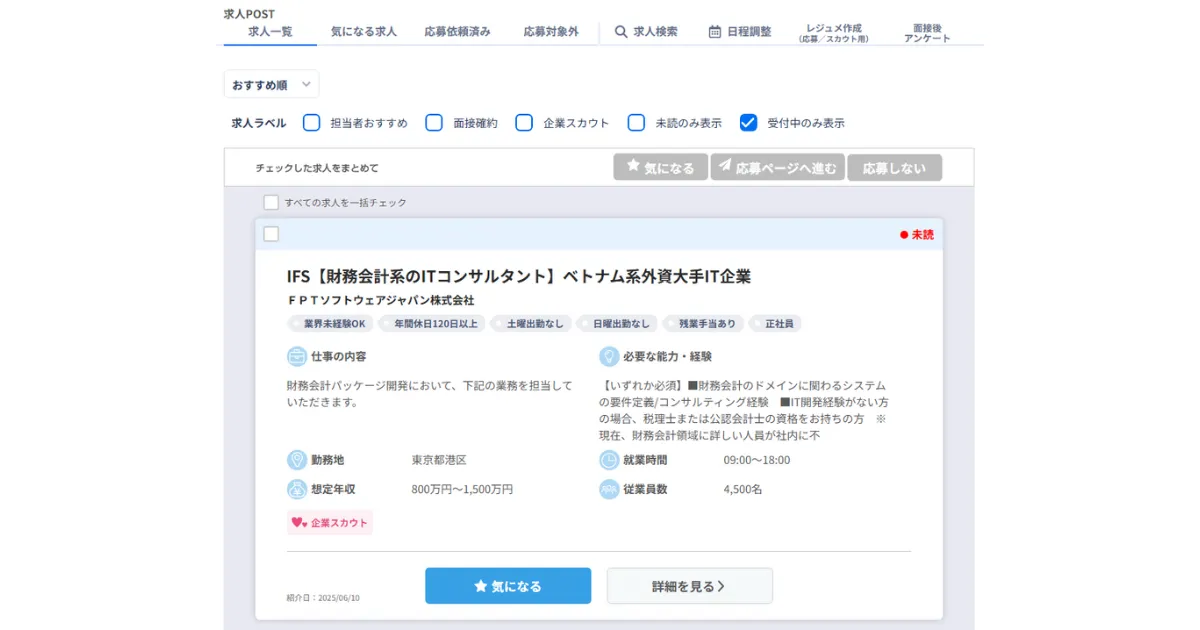Viewport: 1200px width, 630px height.
Task: Open the おすすめ順 sort dropdown
Action: click(x=270, y=84)
